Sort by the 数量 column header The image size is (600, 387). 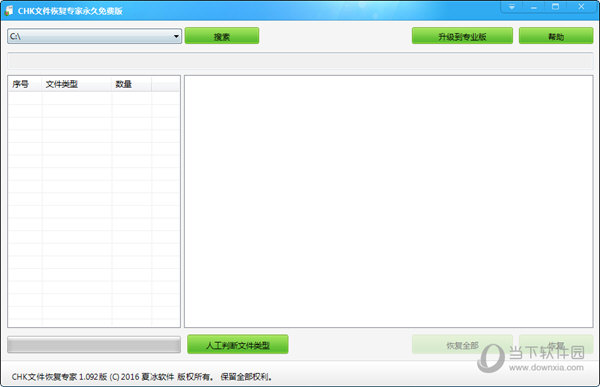click(132, 84)
